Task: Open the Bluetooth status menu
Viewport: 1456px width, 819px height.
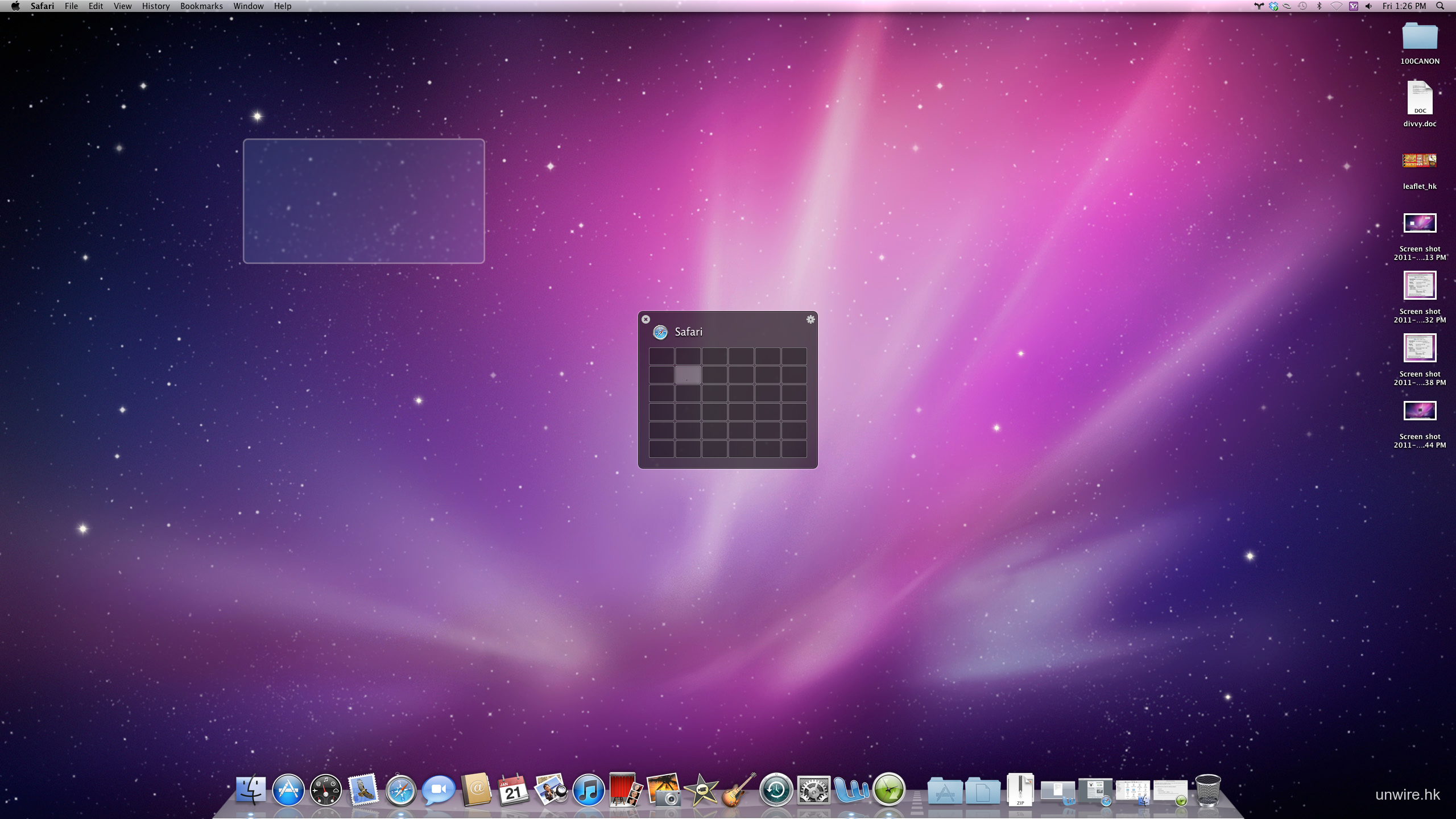Action: [1319, 6]
